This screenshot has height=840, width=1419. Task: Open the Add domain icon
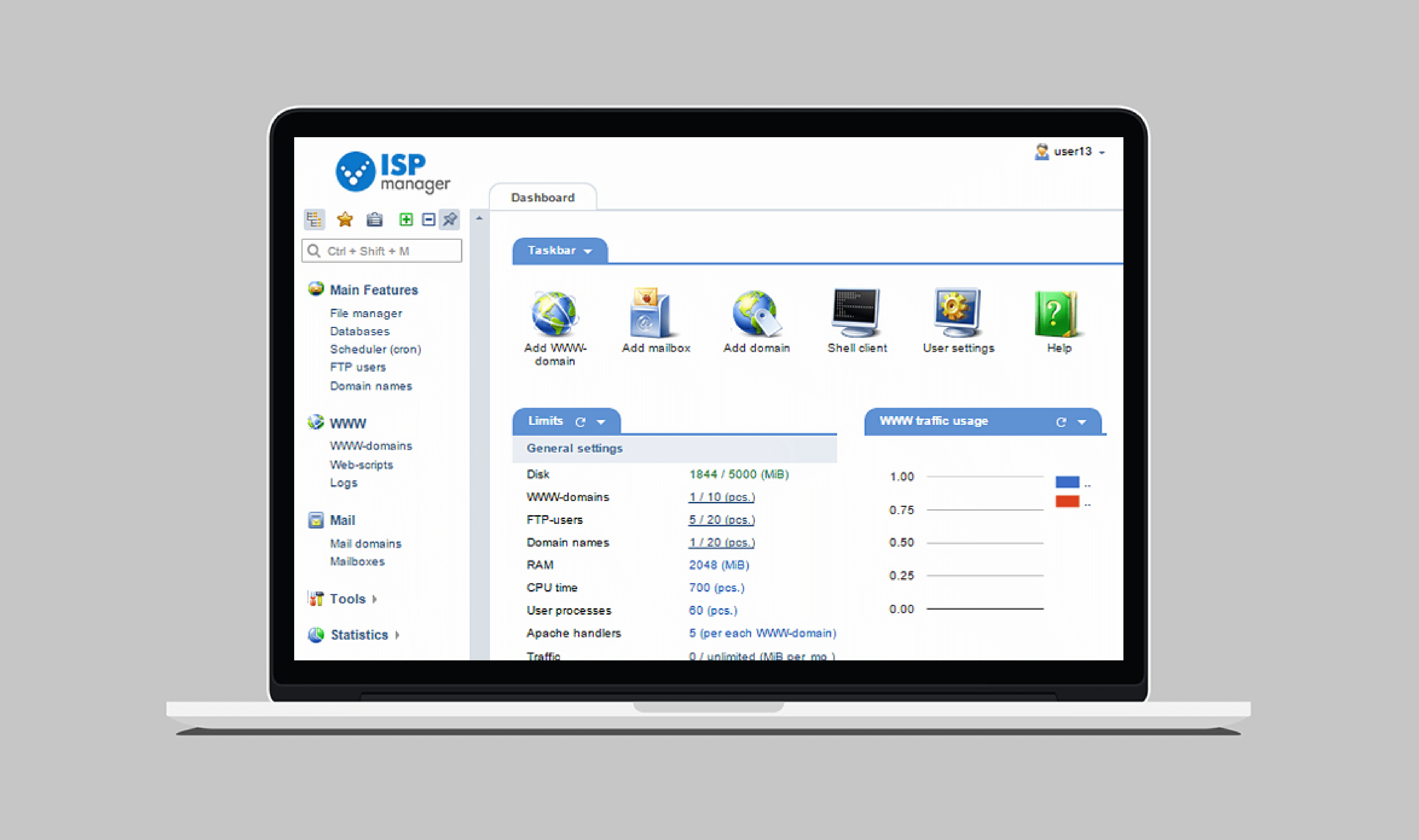coord(756,313)
